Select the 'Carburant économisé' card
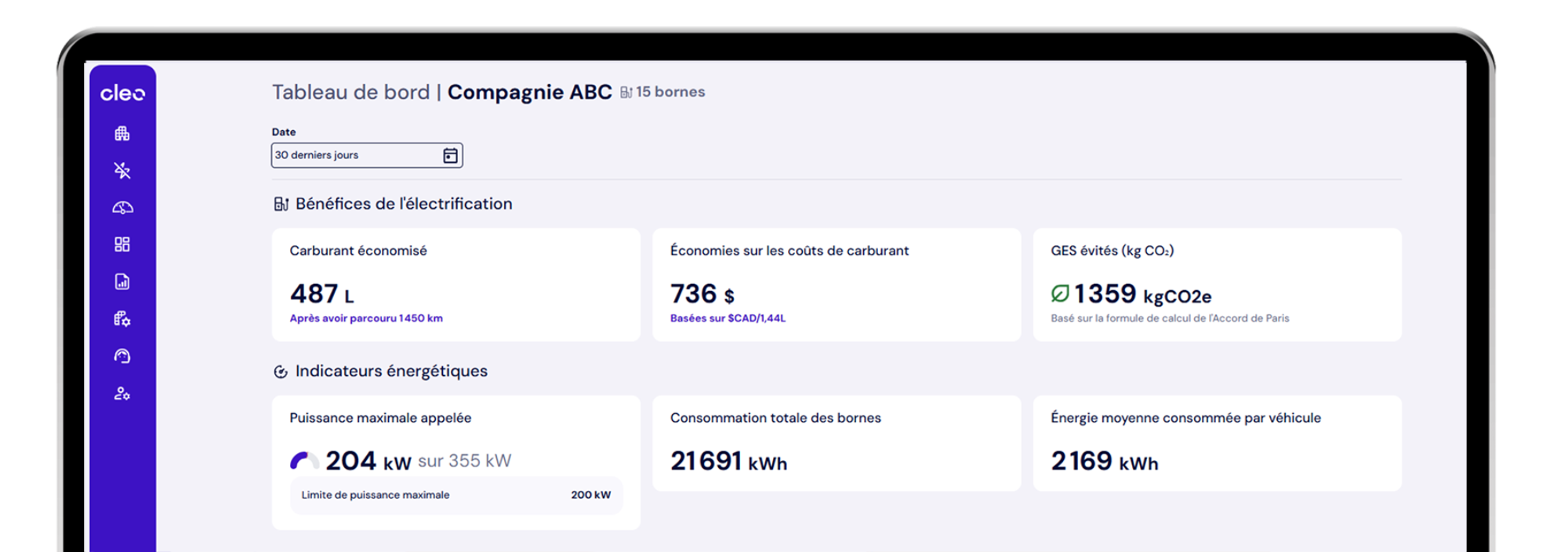Image resolution: width=1568 pixels, height=552 pixels. 456,285
